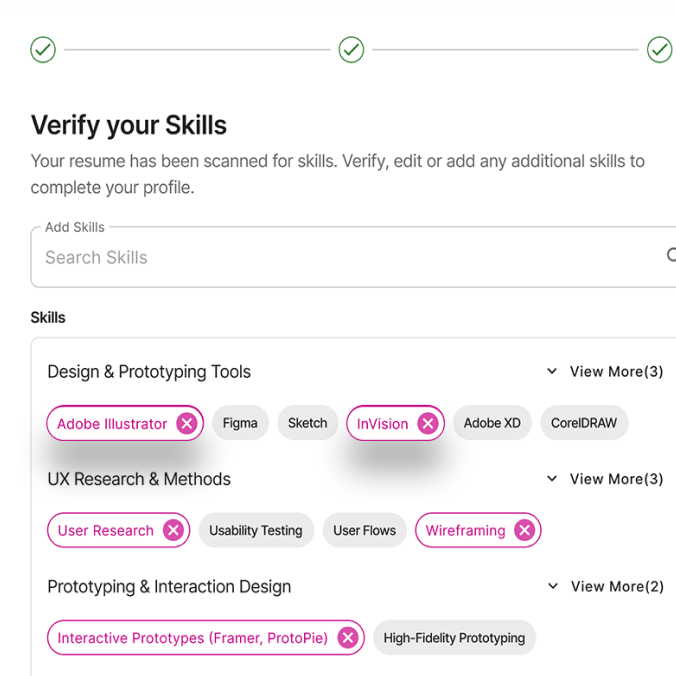Remove the Interactive Prototypes skill chip

coord(347,638)
